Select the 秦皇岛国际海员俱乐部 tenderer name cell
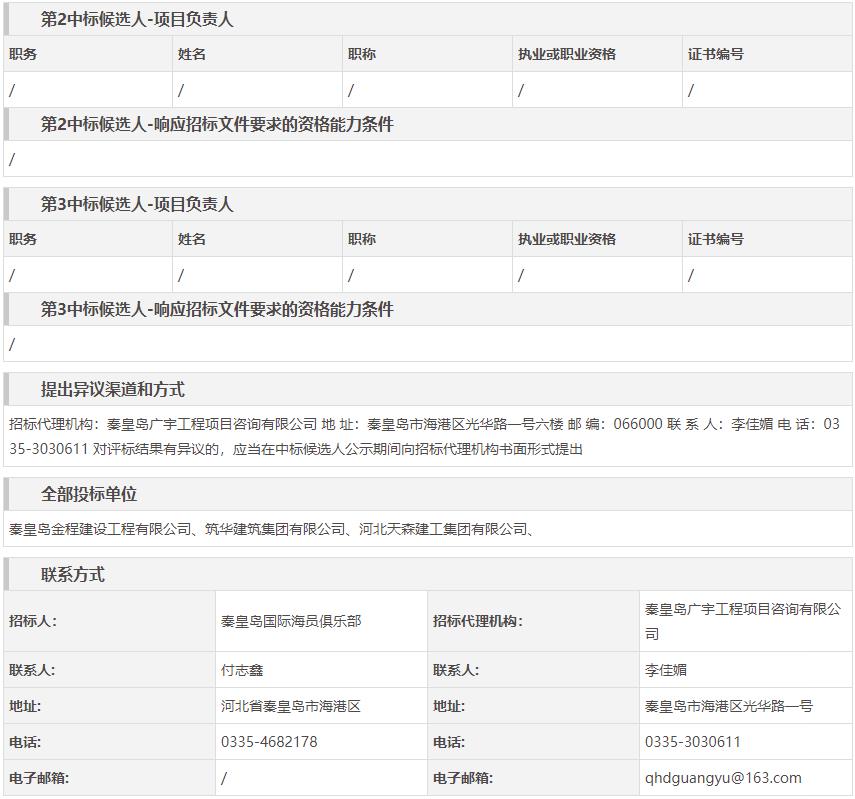 click(x=291, y=621)
